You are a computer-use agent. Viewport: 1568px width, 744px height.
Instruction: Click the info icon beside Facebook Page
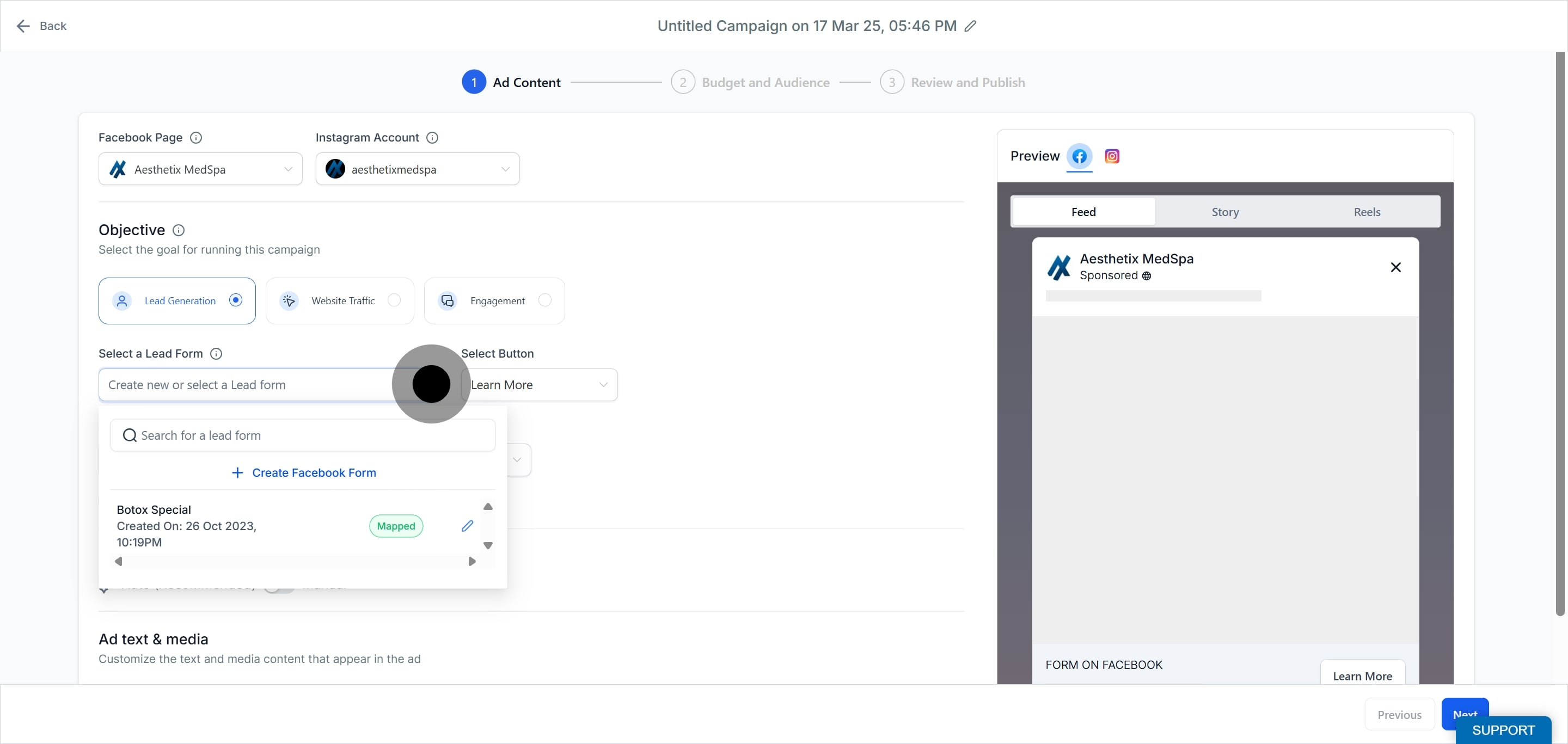pyautogui.click(x=196, y=138)
